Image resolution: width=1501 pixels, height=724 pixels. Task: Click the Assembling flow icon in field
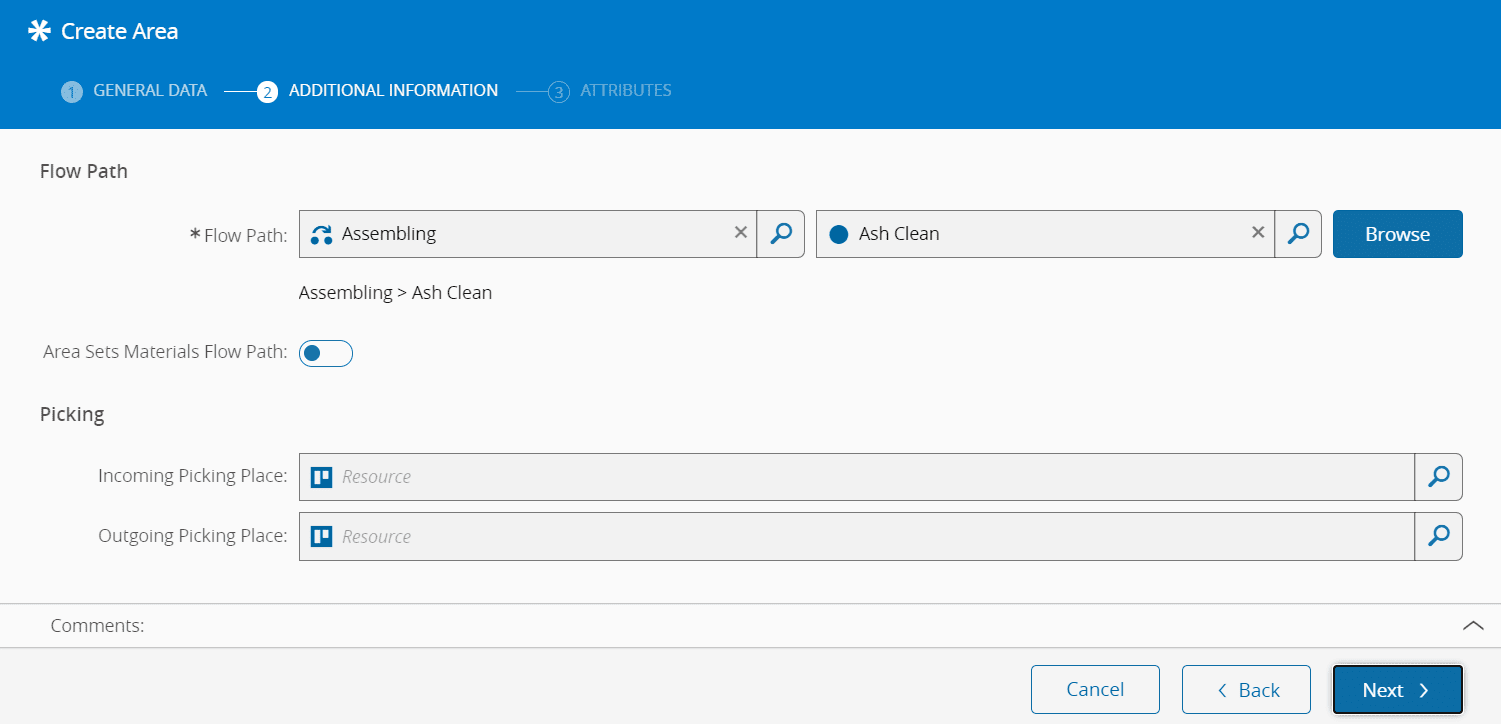(x=322, y=234)
